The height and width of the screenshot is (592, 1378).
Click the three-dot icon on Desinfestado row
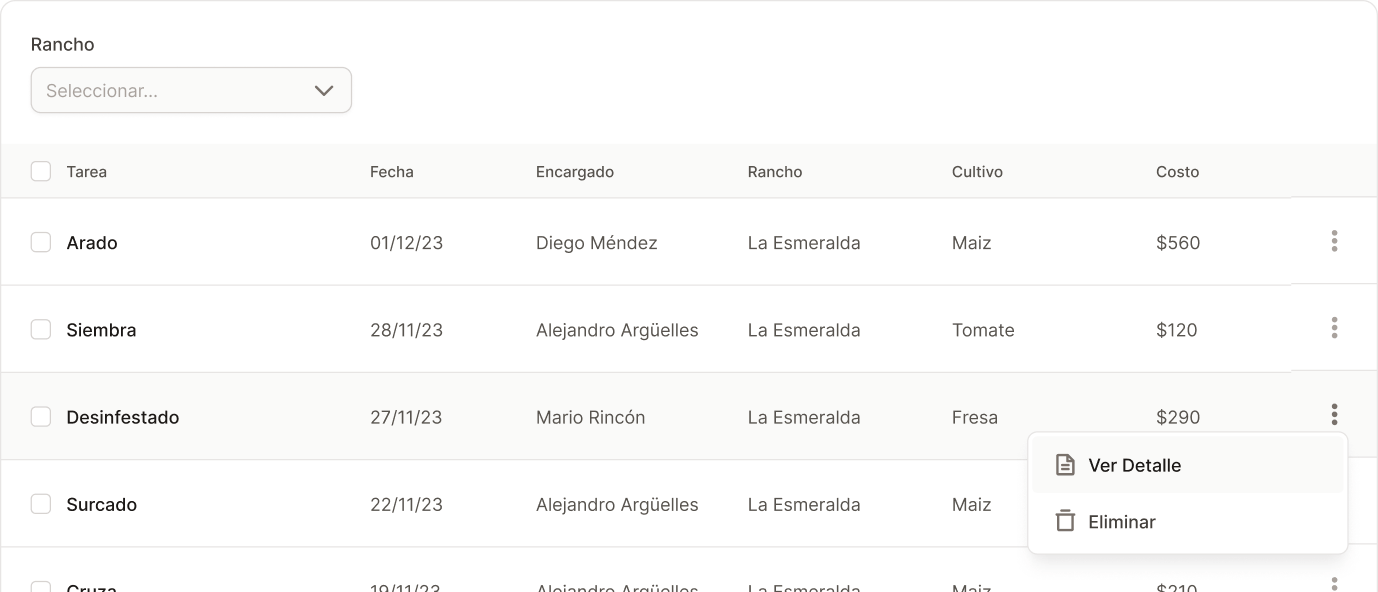[x=1334, y=415]
